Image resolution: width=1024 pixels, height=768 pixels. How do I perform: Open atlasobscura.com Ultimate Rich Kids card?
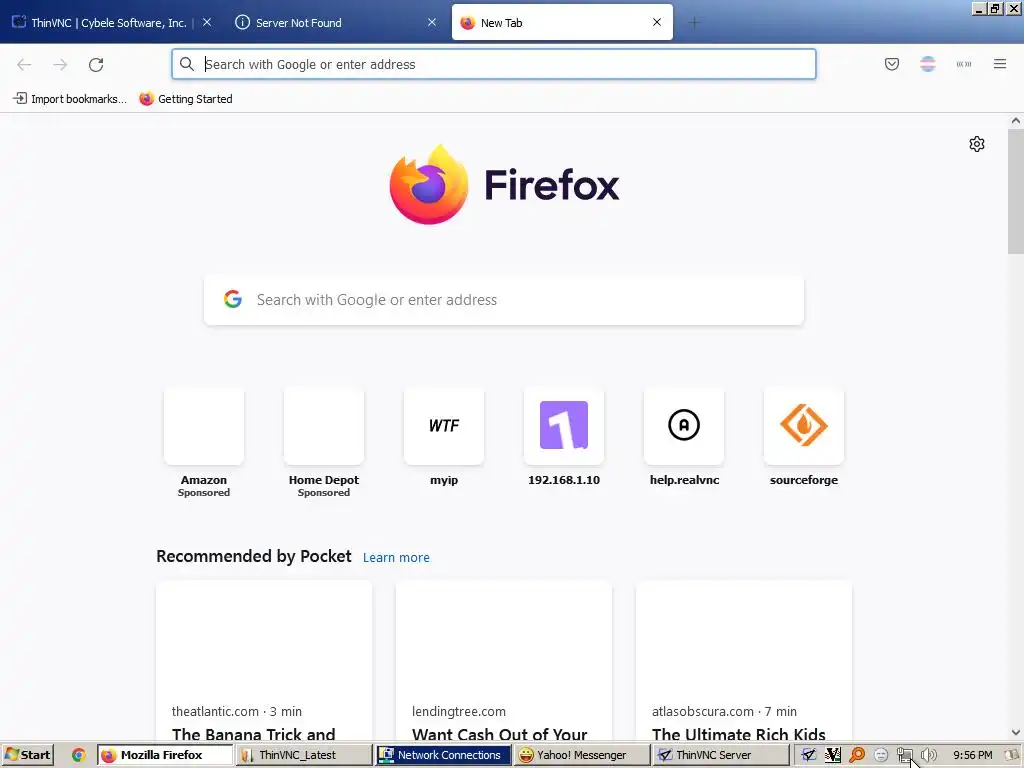[744, 661]
